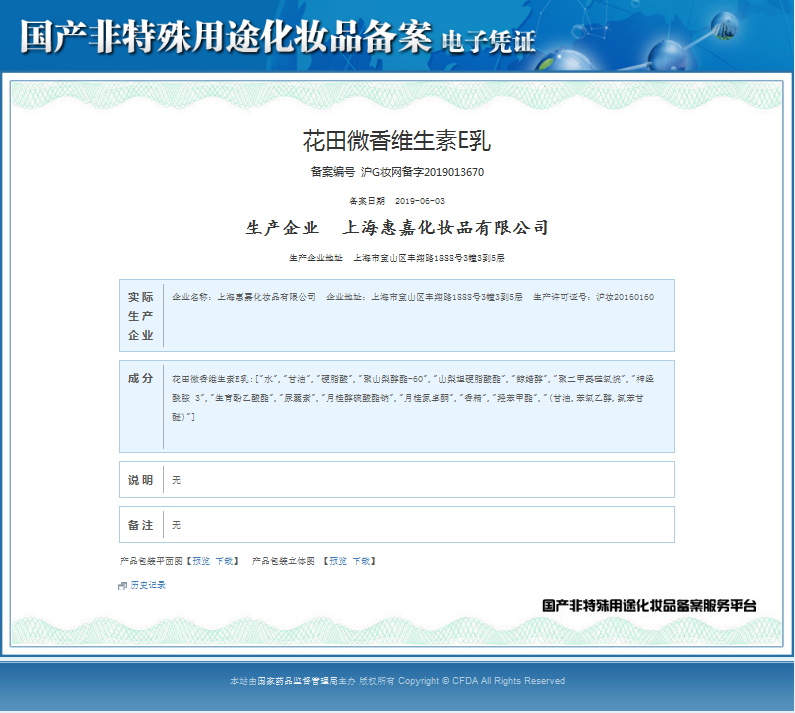This screenshot has width=795, height=713.
Task: Select the 生产企业地址 address line
Action: pyautogui.click(x=397, y=258)
